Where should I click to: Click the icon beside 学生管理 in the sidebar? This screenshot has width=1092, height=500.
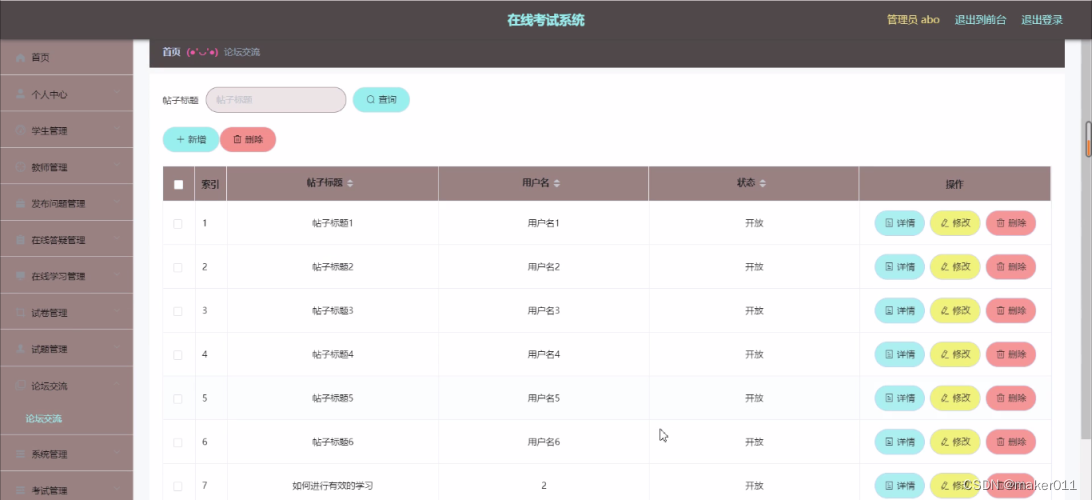point(20,130)
